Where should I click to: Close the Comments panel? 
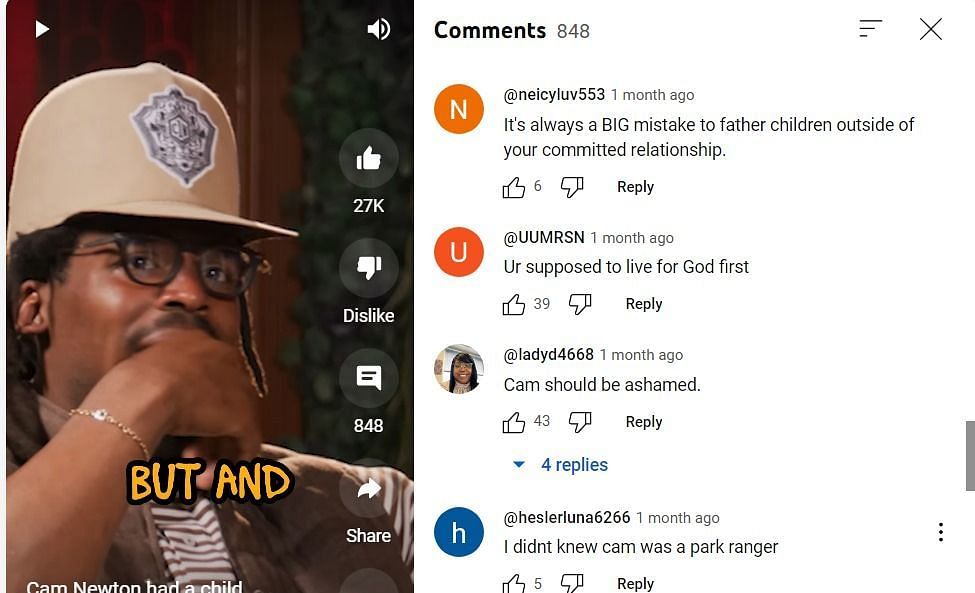pos(931,29)
